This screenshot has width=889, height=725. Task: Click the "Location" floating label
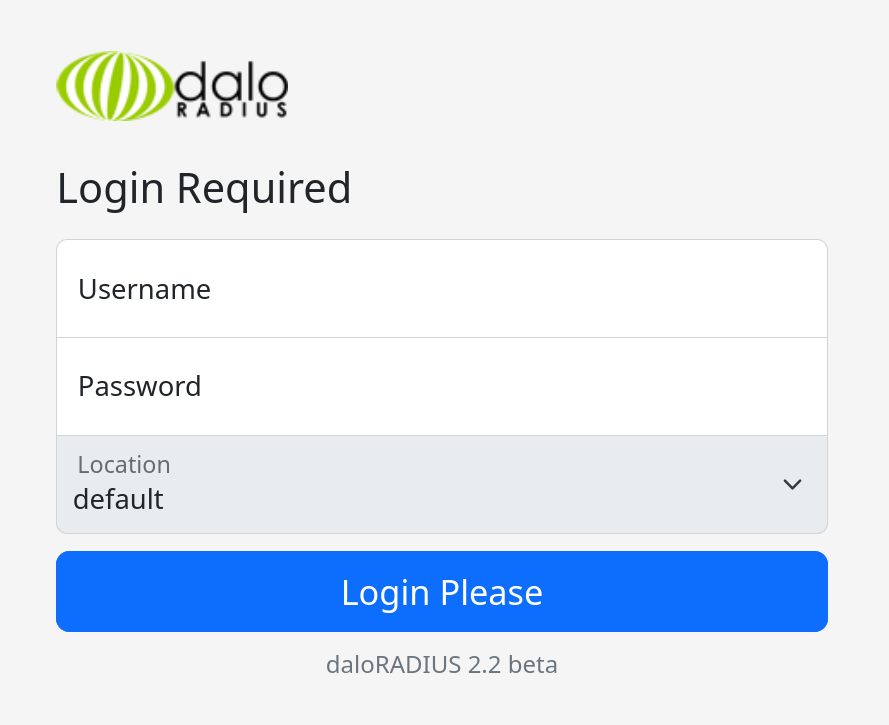coord(124,465)
